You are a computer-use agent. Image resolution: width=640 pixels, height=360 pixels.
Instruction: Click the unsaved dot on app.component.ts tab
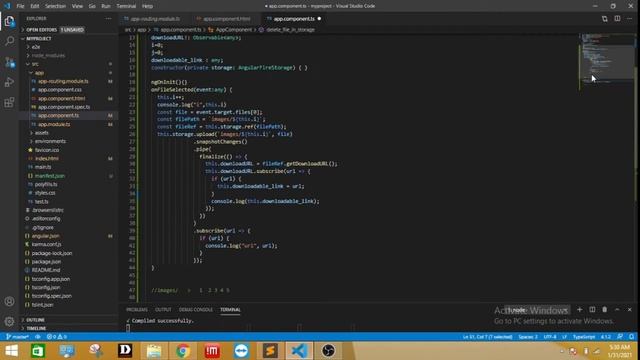(x=319, y=19)
